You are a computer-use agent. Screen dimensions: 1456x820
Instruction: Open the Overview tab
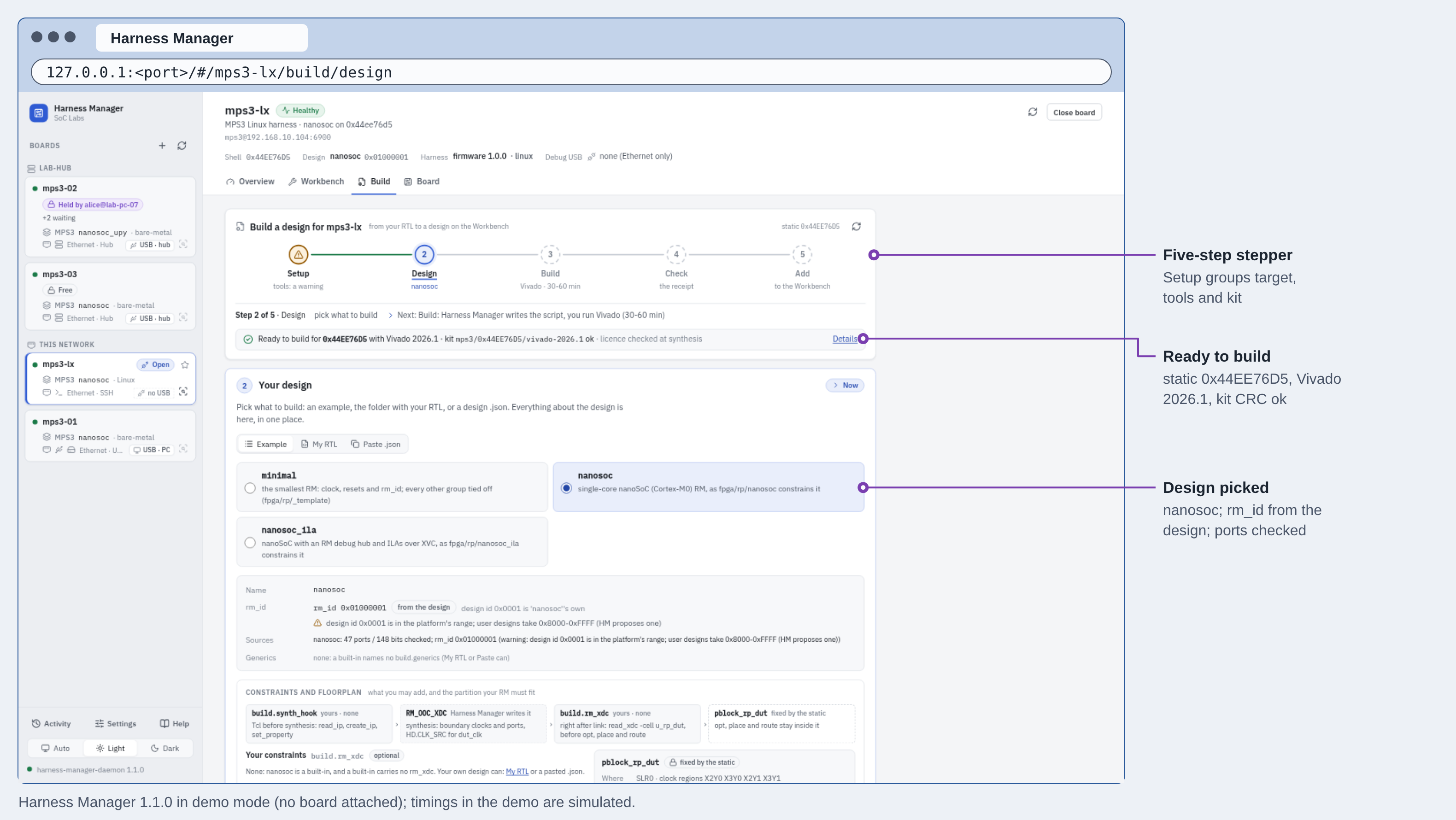(250, 182)
